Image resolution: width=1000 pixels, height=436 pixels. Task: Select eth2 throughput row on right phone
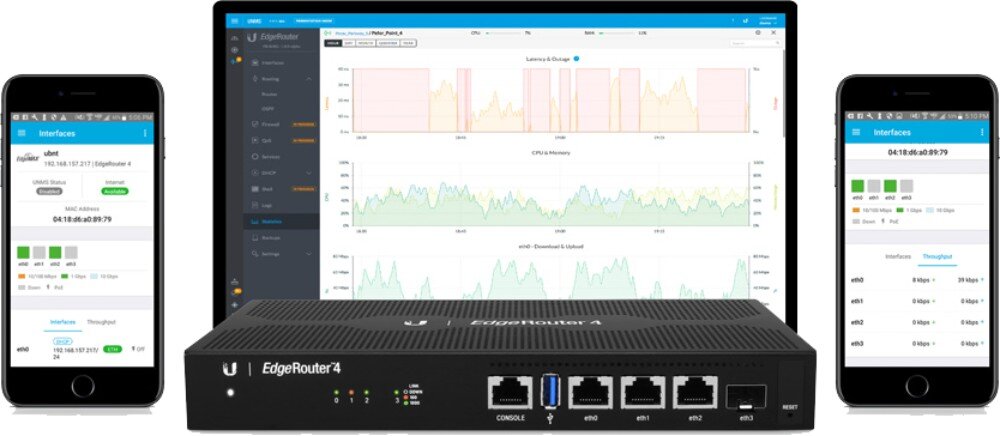(918, 323)
